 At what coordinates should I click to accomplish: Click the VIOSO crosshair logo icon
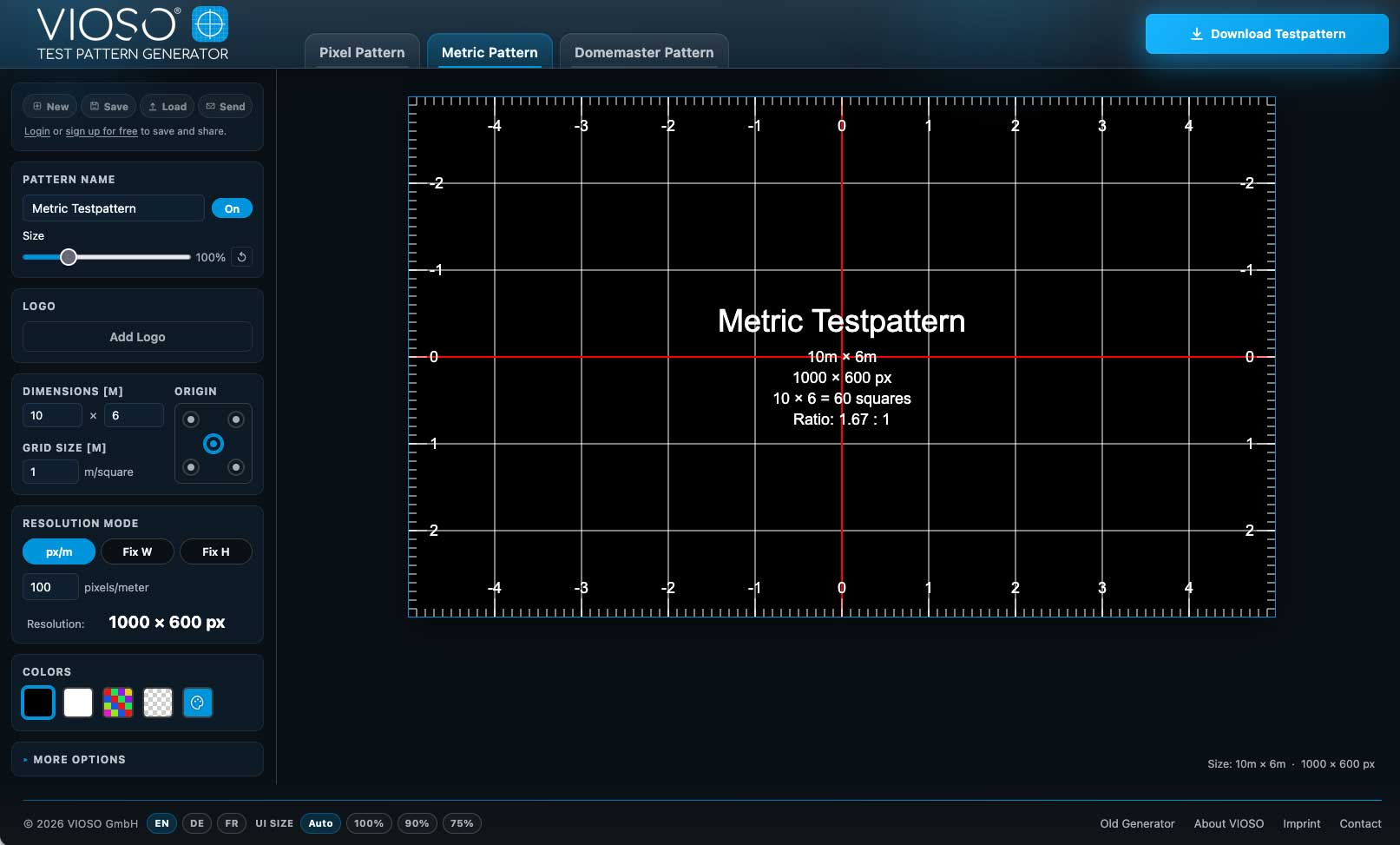[x=209, y=23]
